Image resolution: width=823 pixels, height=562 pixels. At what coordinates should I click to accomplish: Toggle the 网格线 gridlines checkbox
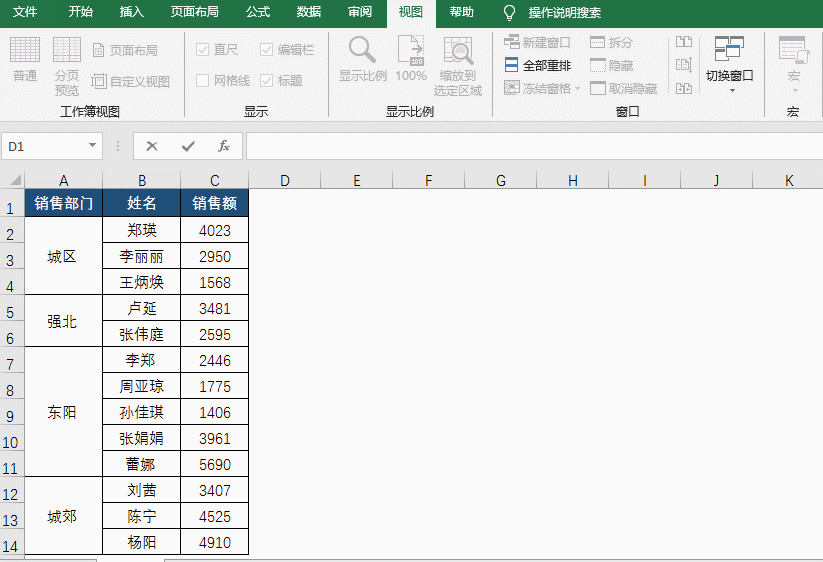(203, 81)
